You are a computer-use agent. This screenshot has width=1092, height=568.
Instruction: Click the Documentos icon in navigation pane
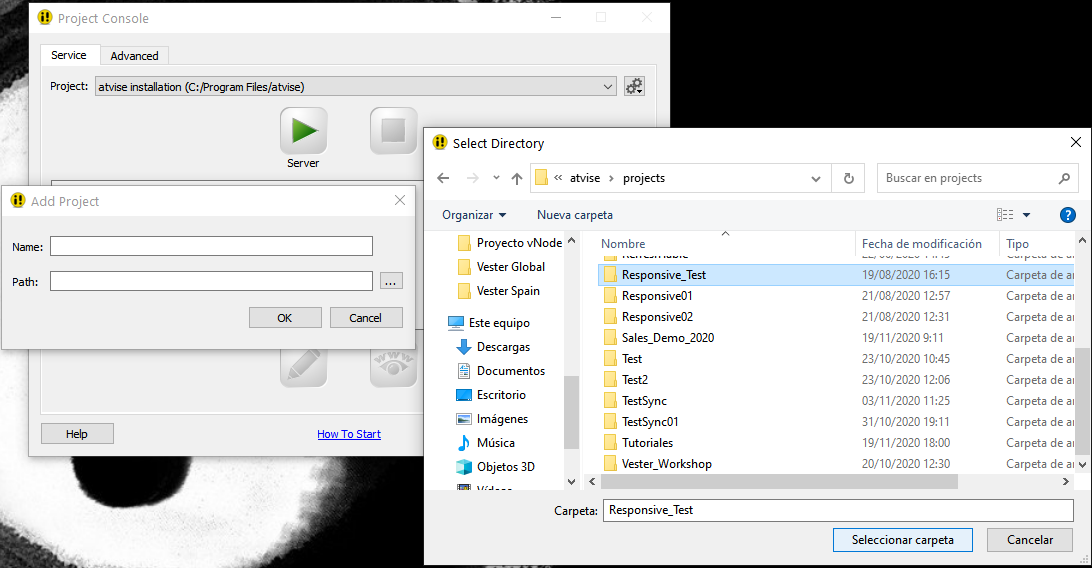[x=464, y=371]
